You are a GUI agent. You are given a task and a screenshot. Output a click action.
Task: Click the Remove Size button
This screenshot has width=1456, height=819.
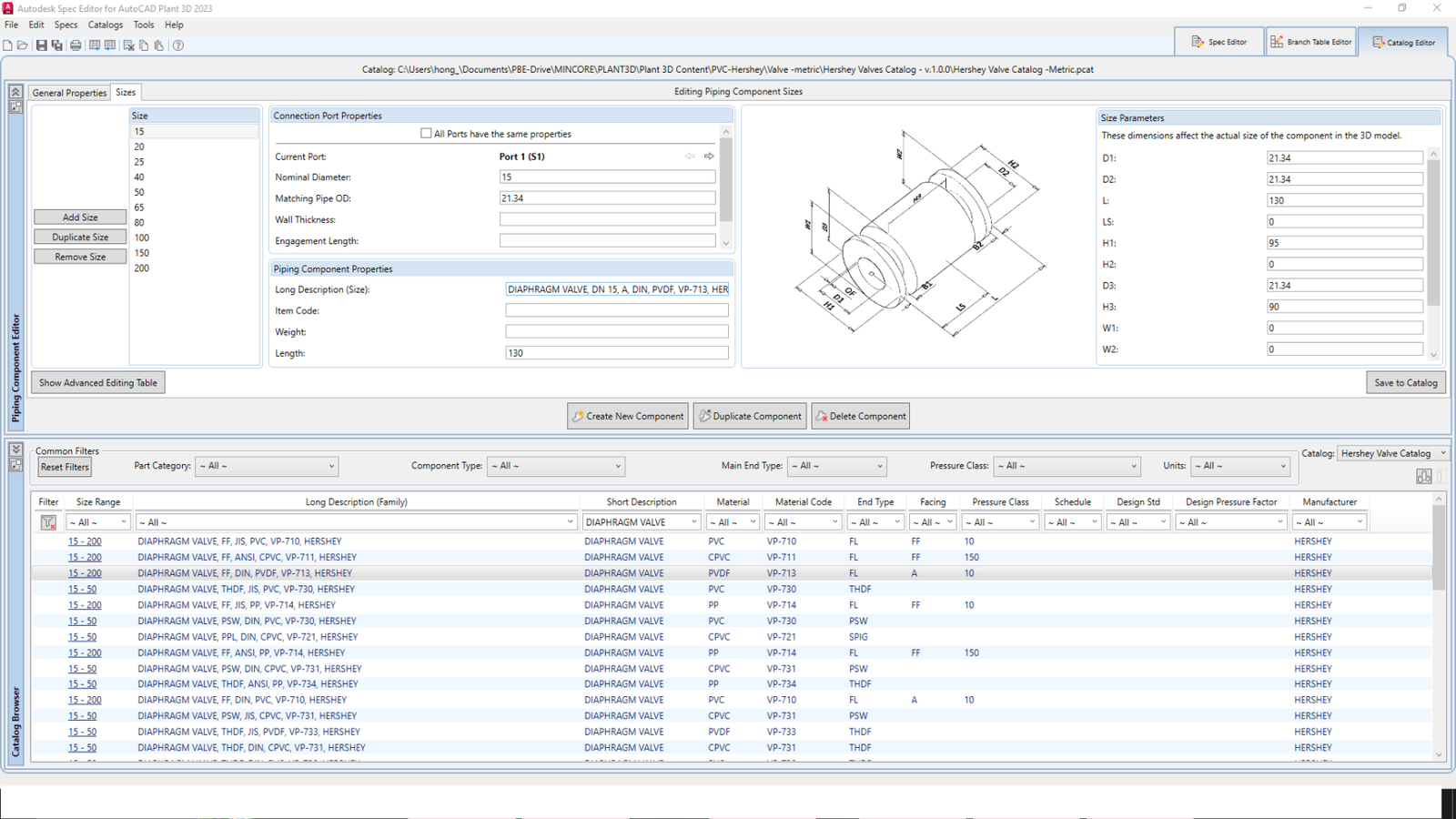point(80,257)
